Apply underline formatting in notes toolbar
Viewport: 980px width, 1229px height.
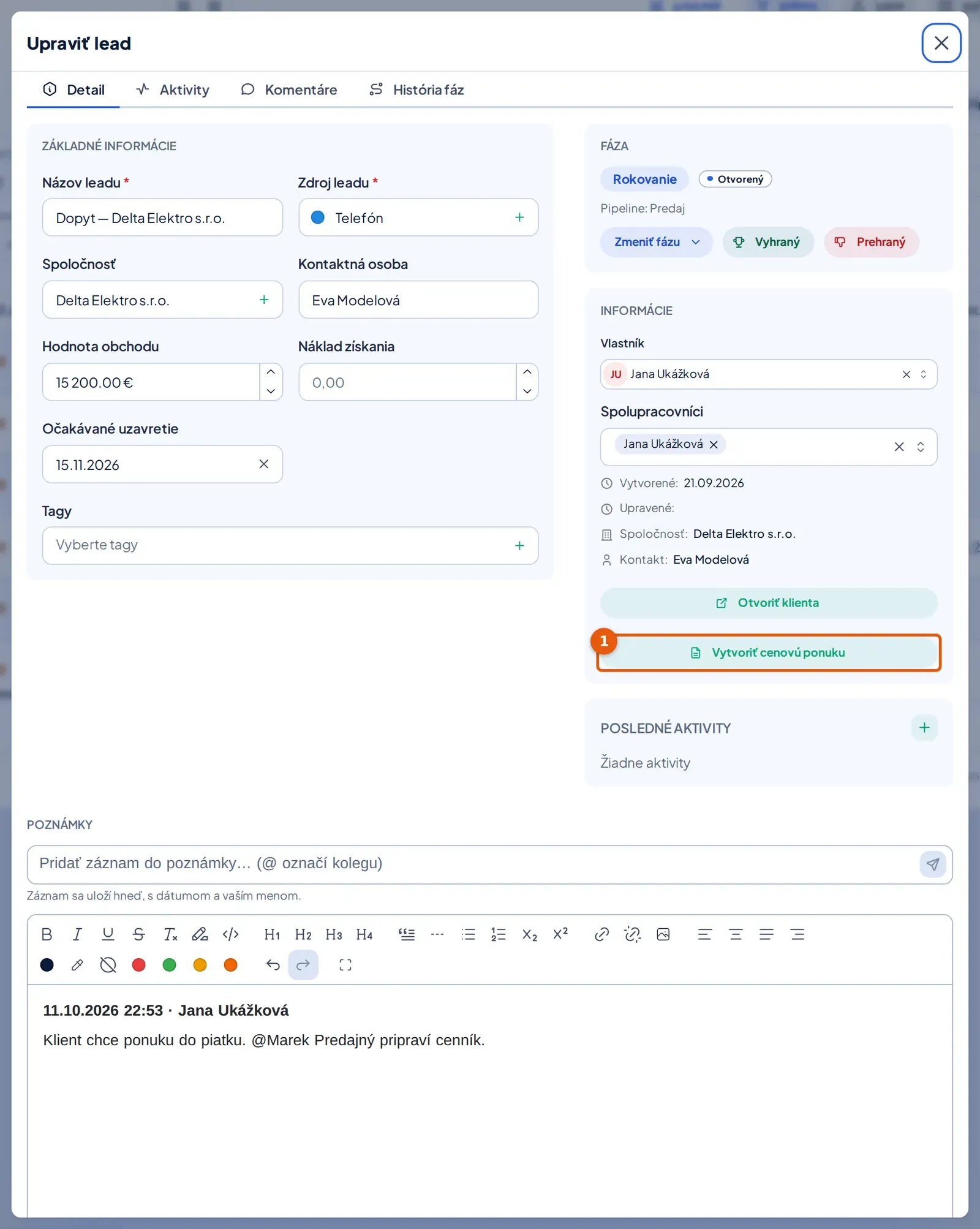pyautogui.click(x=108, y=934)
